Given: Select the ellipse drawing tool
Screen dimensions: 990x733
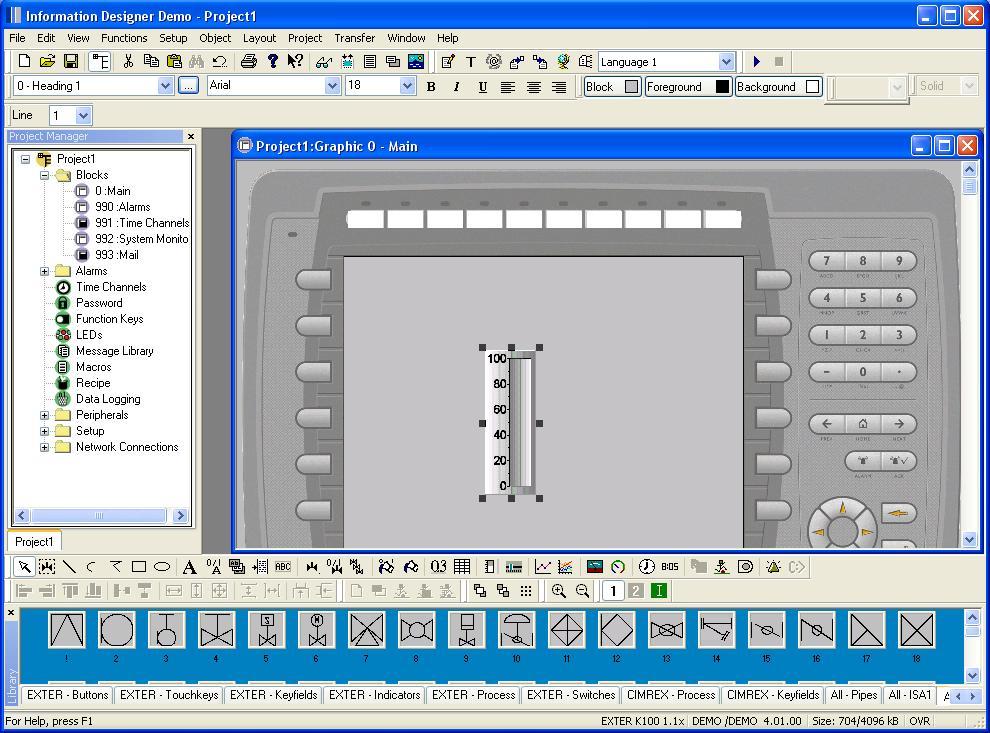Looking at the screenshot, I should point(162,567).
